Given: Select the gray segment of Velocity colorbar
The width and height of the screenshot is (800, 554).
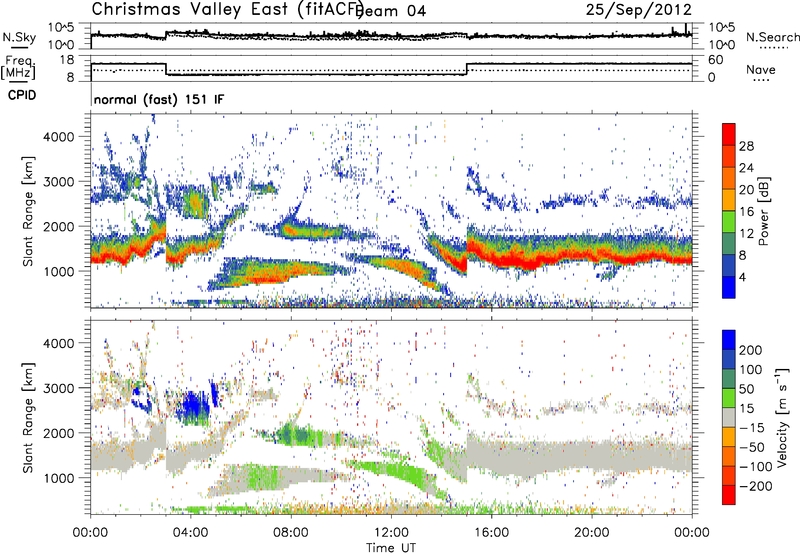Looking at the screenshot, I should pos(729,418).
